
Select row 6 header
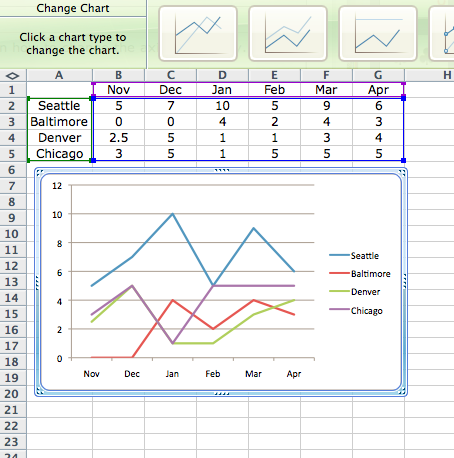tap(13, 170)
